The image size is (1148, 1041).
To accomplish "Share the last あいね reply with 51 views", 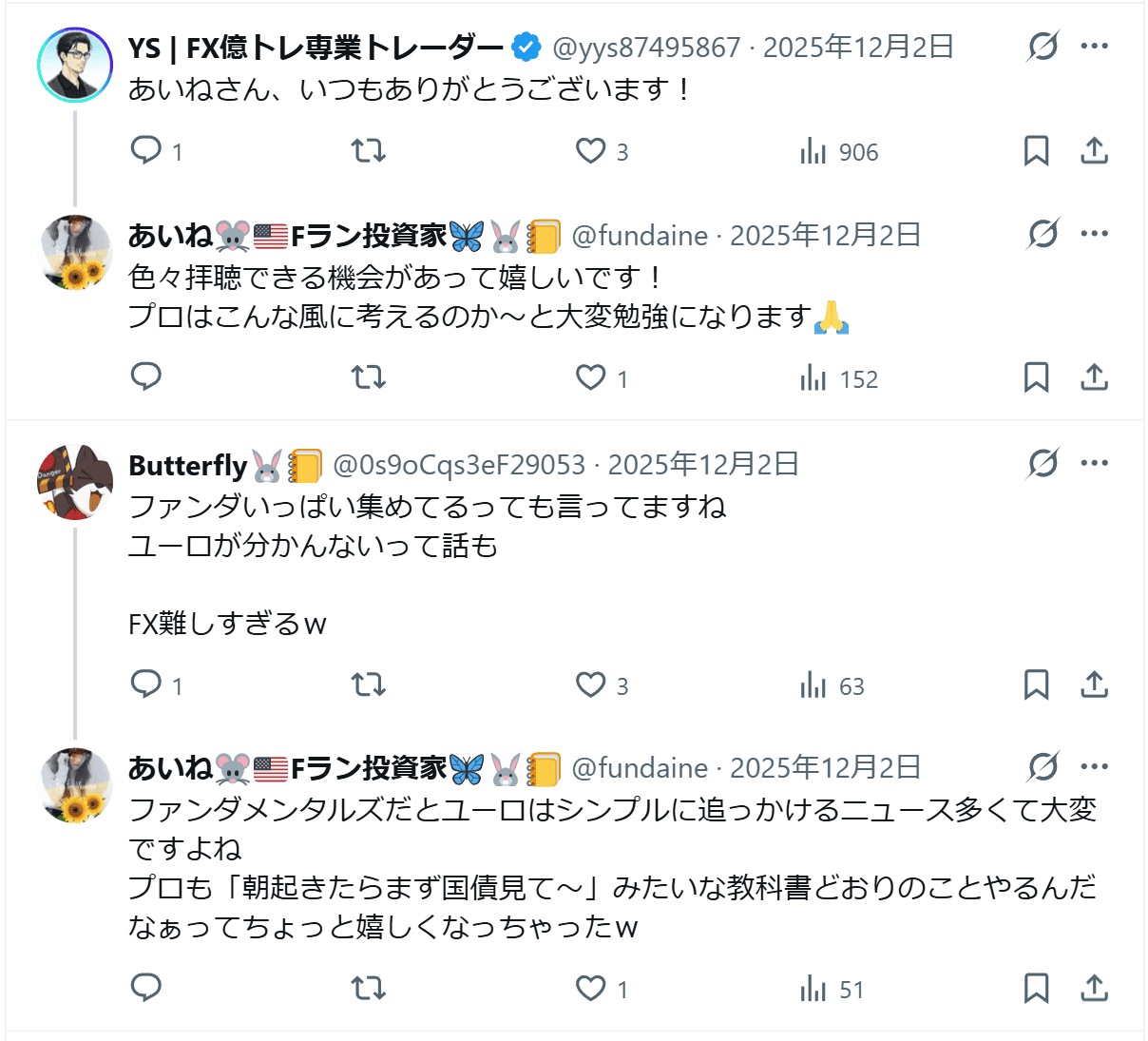I will click(x=1095, y=989).
